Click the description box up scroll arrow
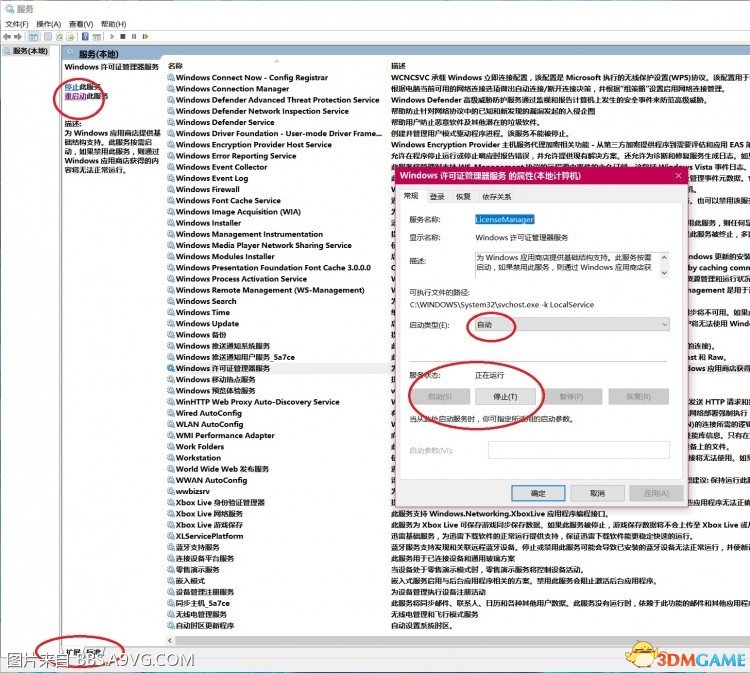This screenshot has width=750, height=673. click(664, 257)
